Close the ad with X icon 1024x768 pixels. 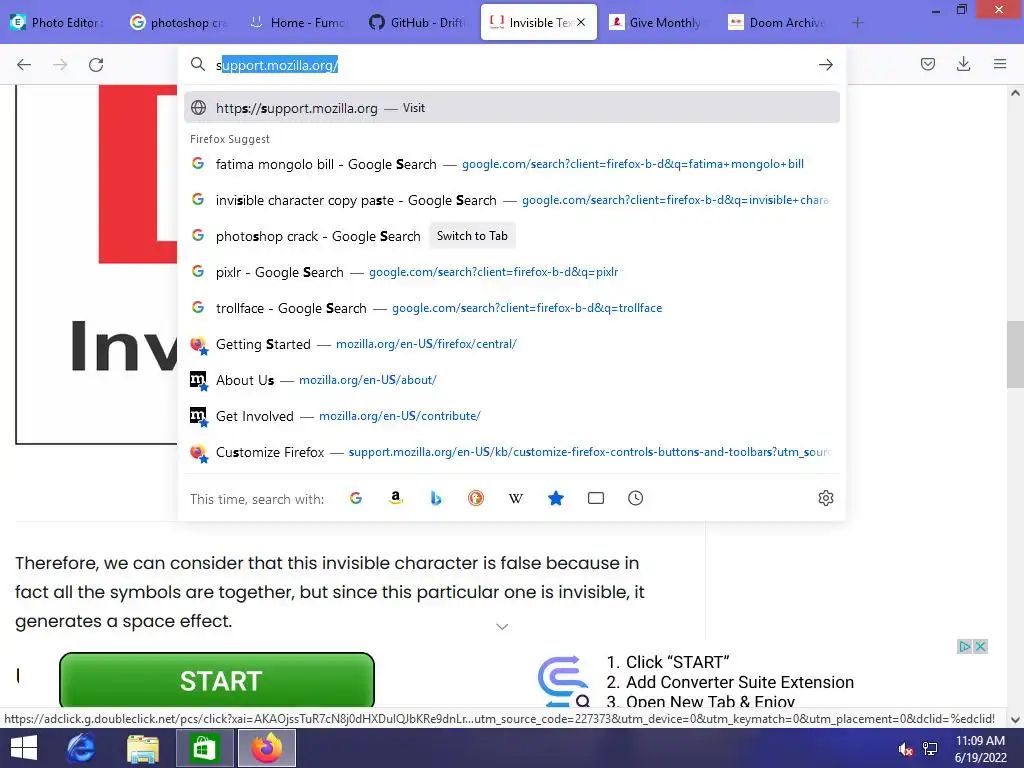click(980, 647)
